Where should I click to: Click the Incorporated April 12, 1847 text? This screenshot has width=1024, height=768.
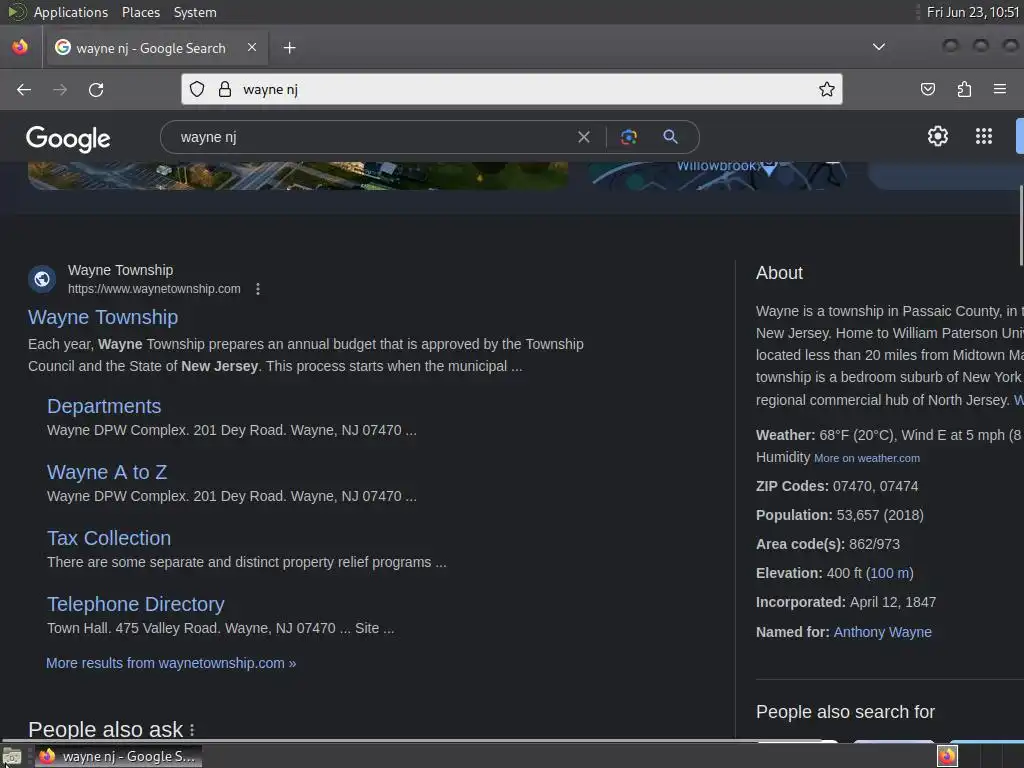[846, 602]
